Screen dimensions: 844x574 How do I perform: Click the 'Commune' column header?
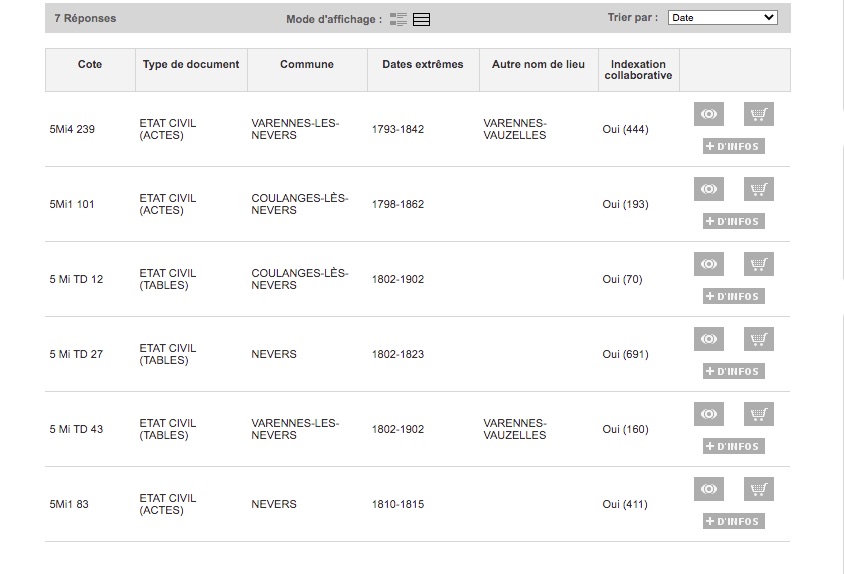pos(307,65)
